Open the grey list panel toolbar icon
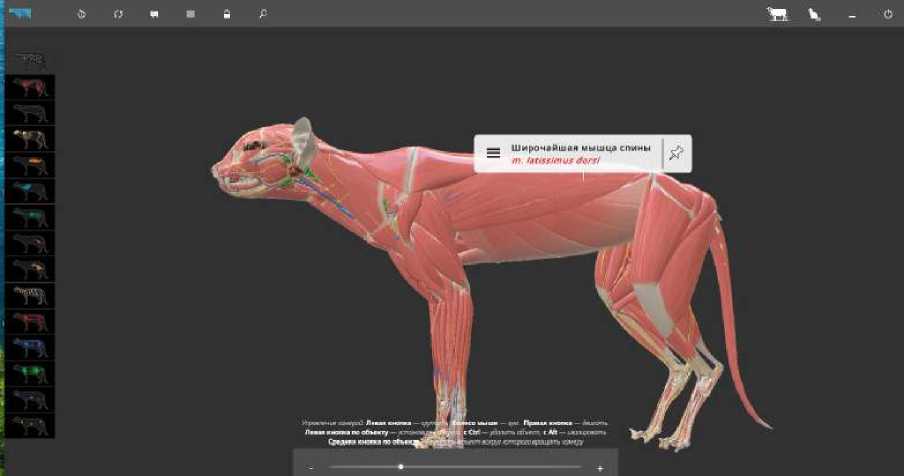This screenshot has width=904, height=476. 190,14
